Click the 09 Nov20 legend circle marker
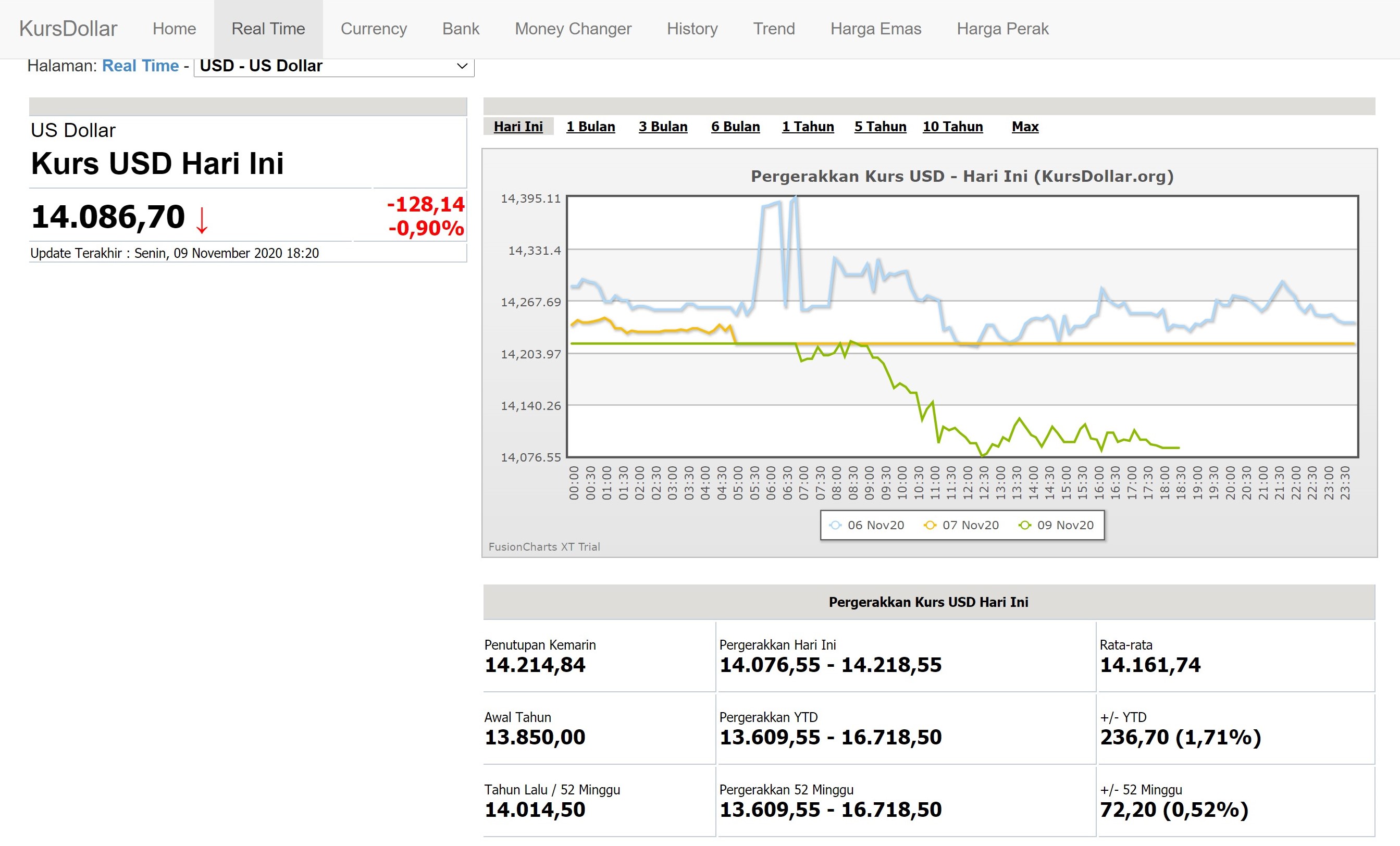1400x846 pixels. pyautogui.click(x=1025, y=525)
